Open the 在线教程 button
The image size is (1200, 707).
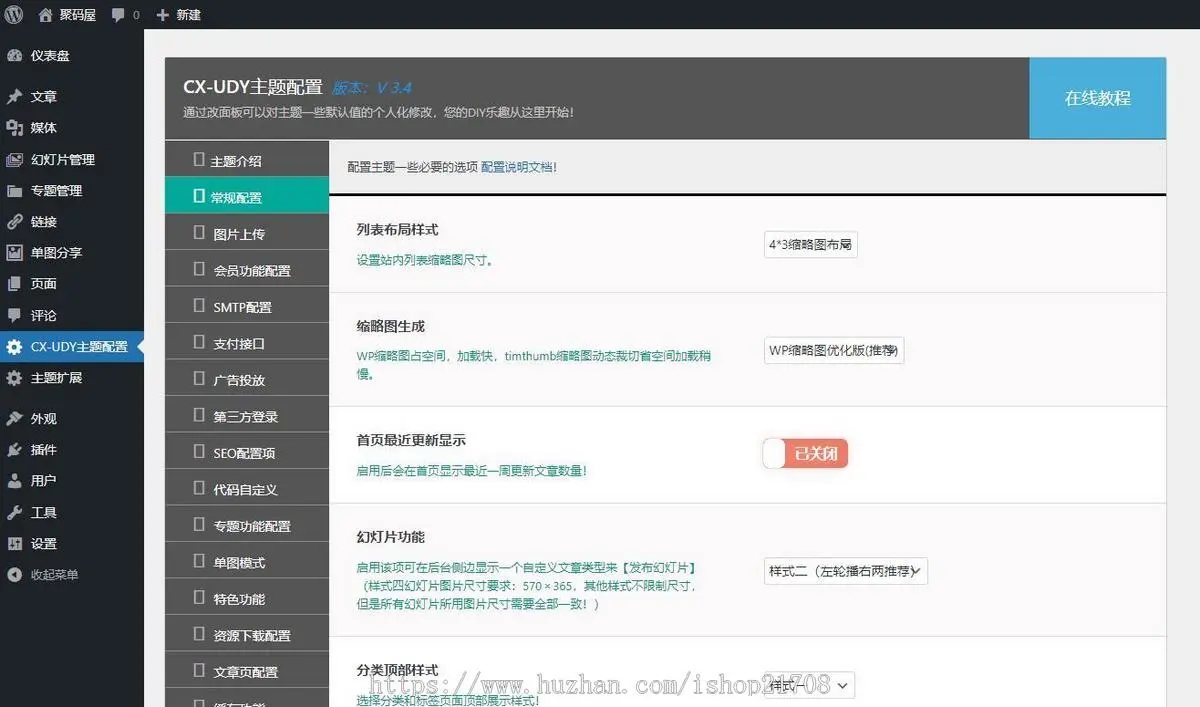pyautogui.click(x=1097, y=98)
